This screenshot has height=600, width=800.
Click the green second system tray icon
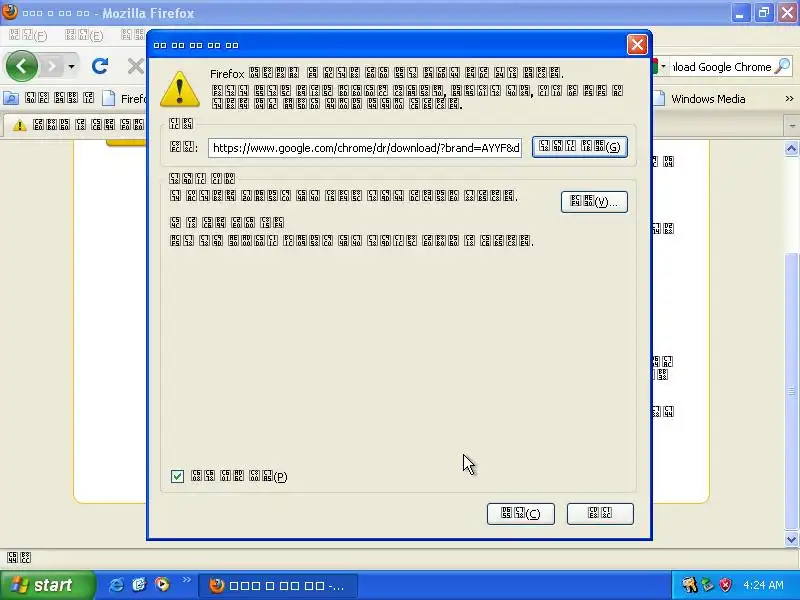point(708,585)
